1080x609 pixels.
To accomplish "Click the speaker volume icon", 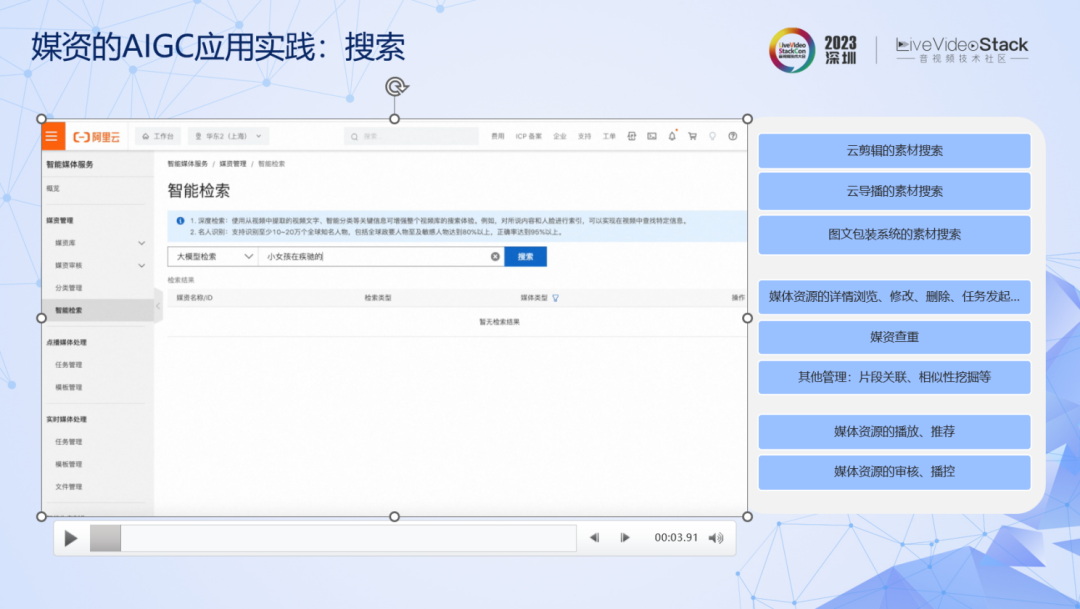I will [716, 538].
